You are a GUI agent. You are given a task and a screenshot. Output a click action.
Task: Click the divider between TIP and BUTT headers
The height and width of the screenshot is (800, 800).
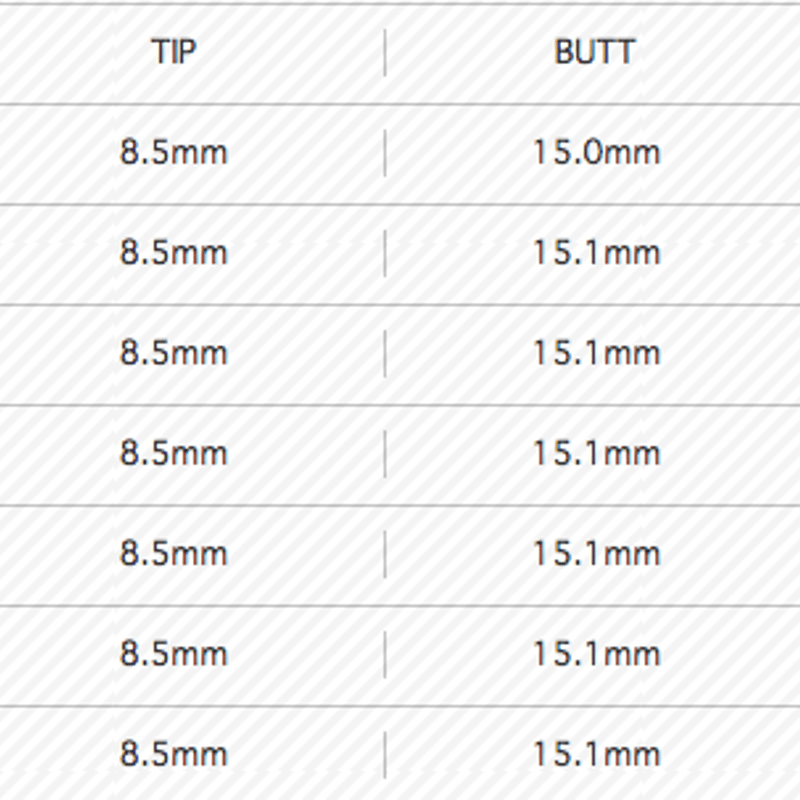(x=385, y=53)
